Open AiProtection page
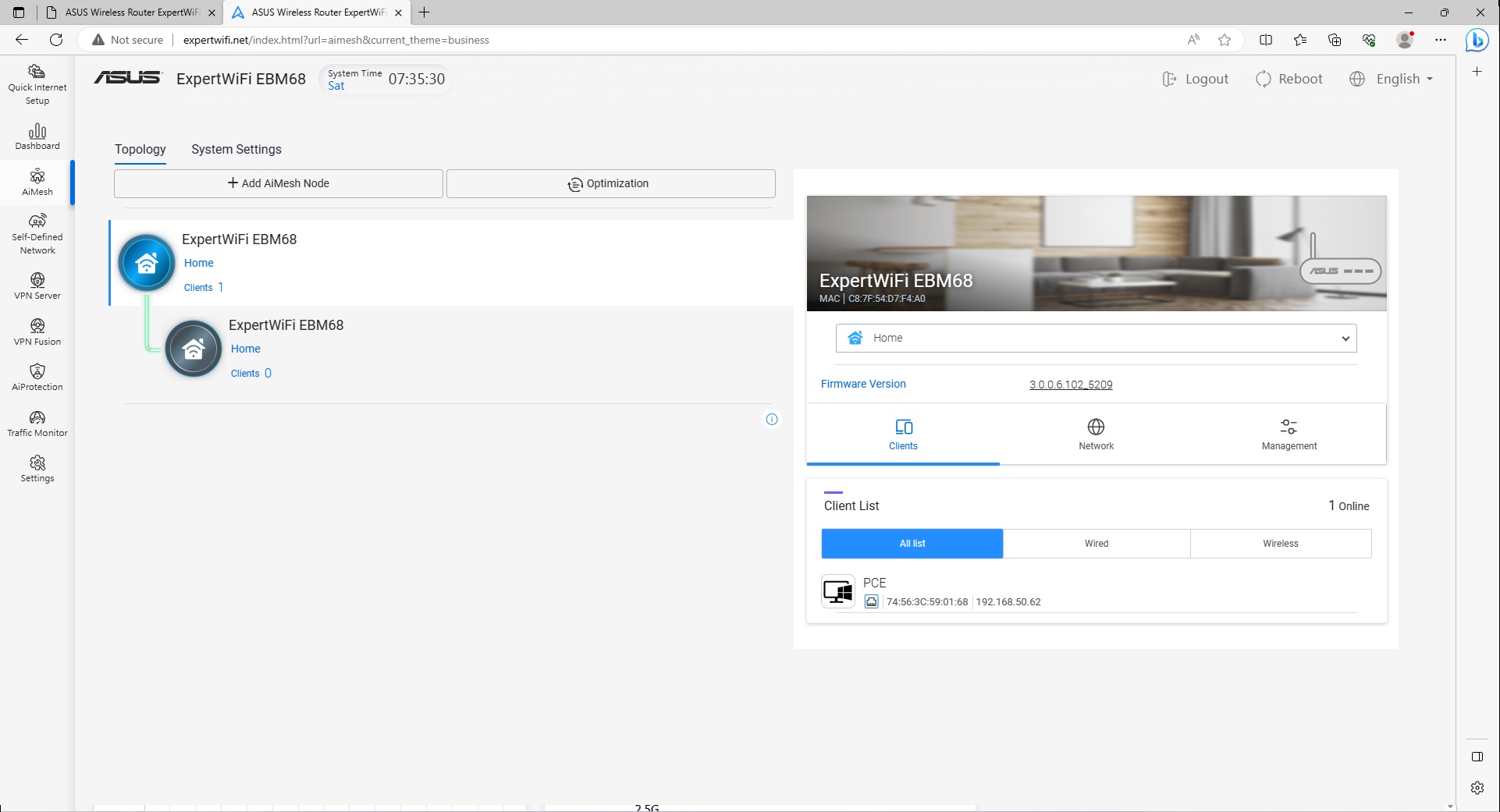The image size is (1500, 812). tap(37, 377)
